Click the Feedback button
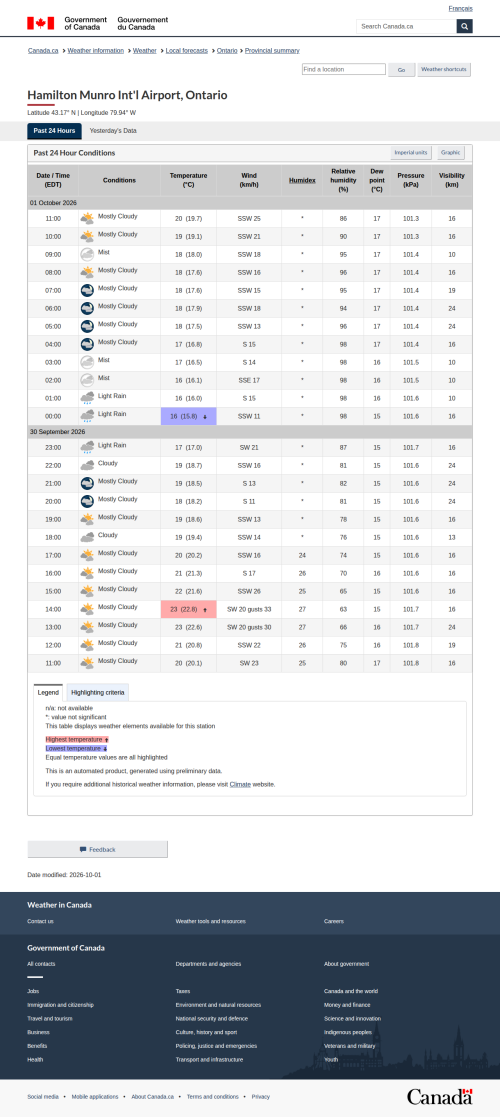Viewport: 500px width, 1117px height. tap(98, 849)
